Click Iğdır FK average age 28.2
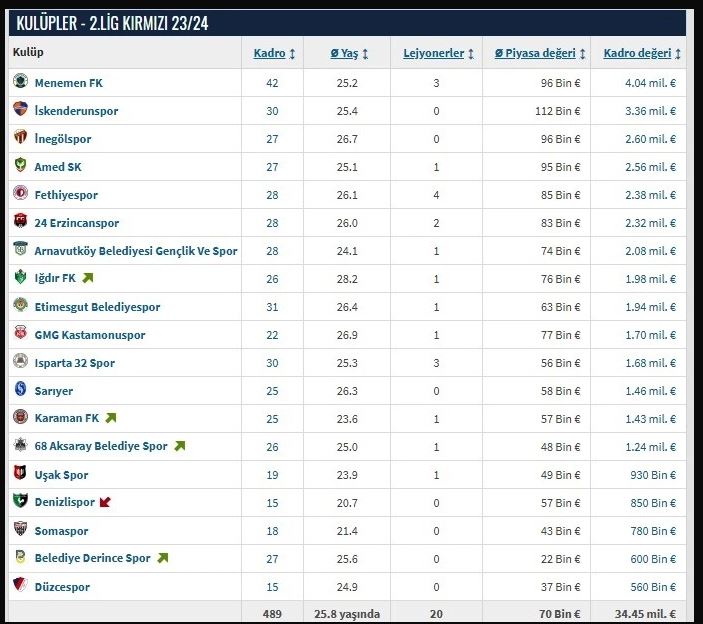 347,279
